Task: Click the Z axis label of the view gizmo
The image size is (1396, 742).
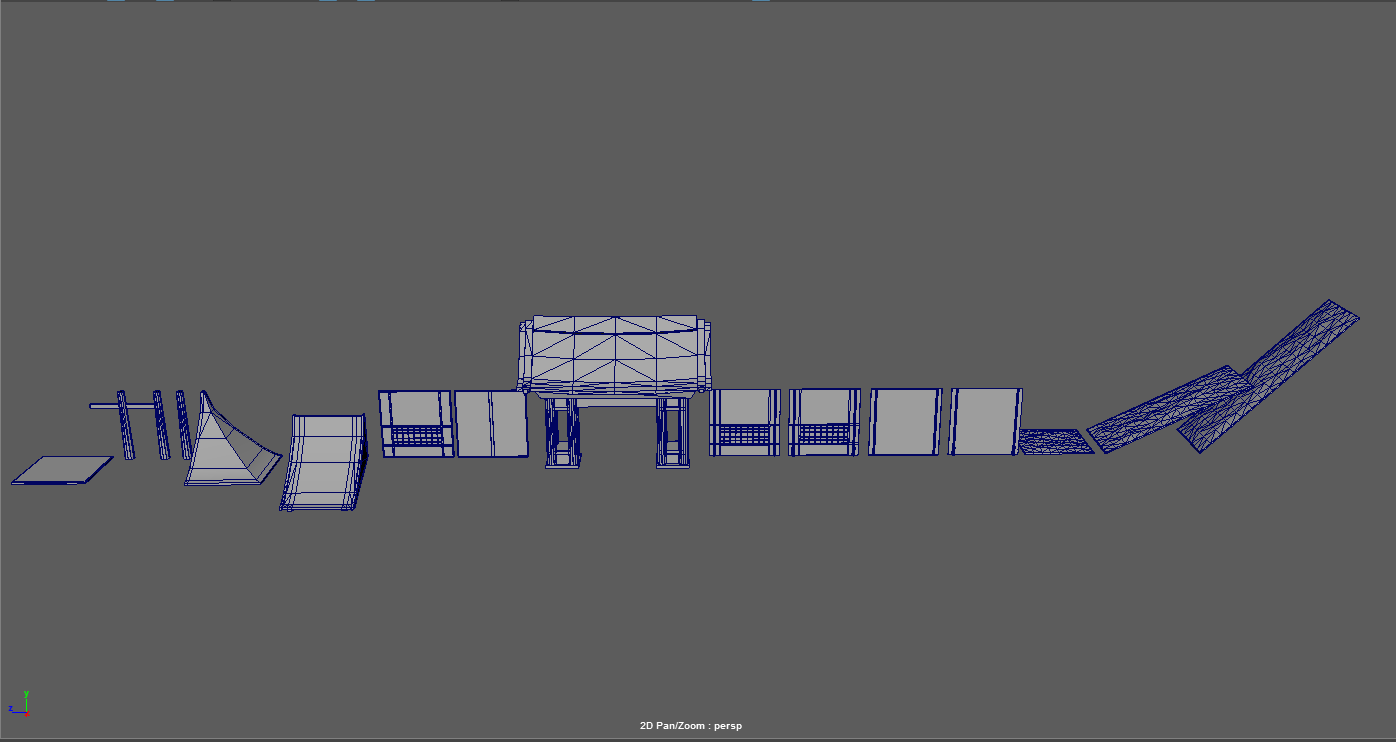Action: coord(10,708)
